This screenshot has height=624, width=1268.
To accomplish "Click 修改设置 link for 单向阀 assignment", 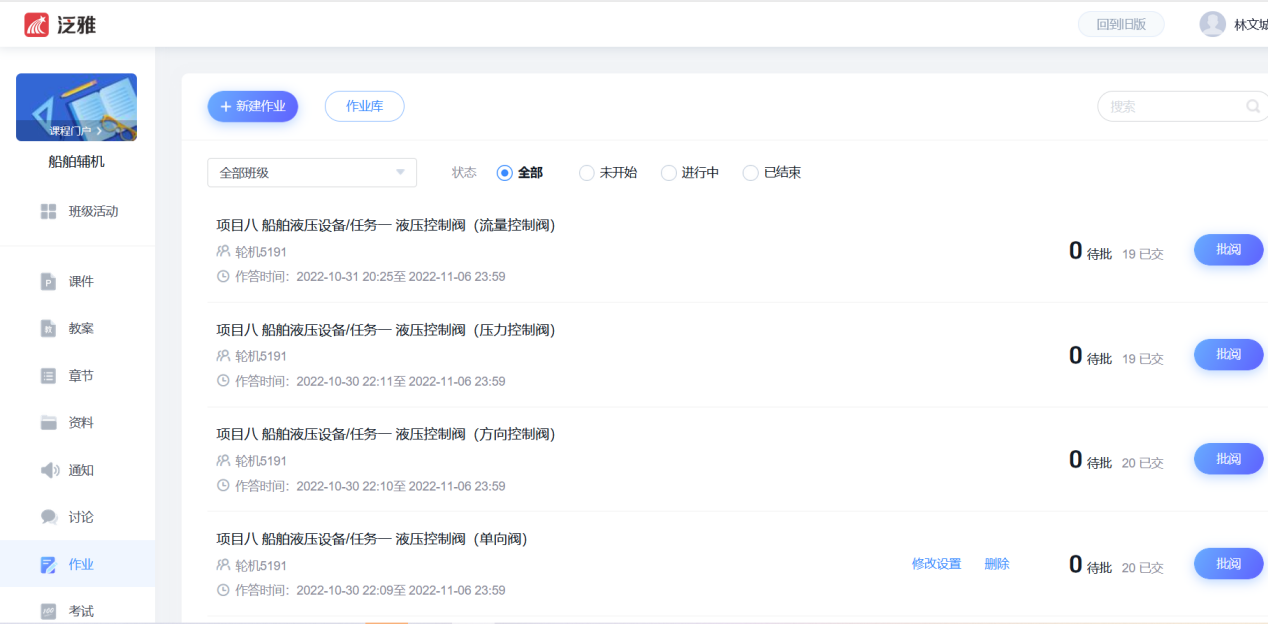I will pos(936,564).
